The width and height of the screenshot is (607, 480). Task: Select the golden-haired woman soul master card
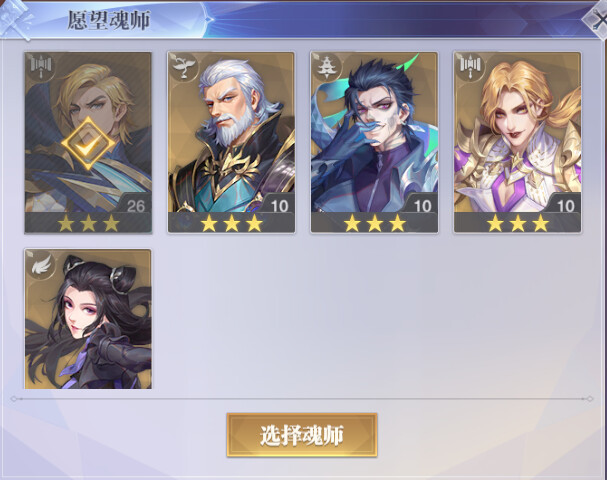click(x=517, y=142)
